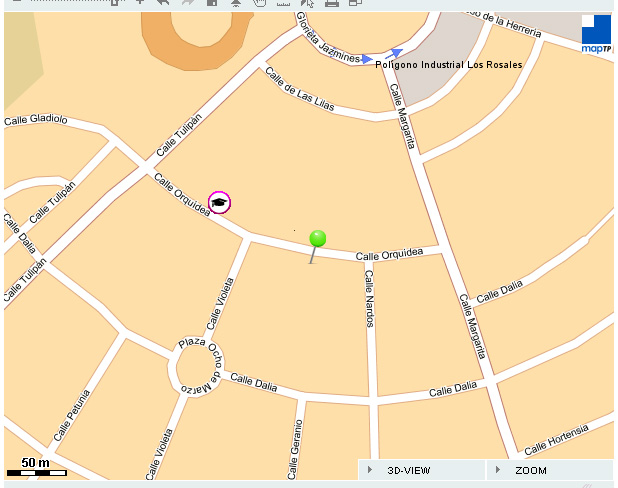The image size is (618, 488).
Task: Click the Polígono Industrial Los Rosales label
Action: click(448, 65)
